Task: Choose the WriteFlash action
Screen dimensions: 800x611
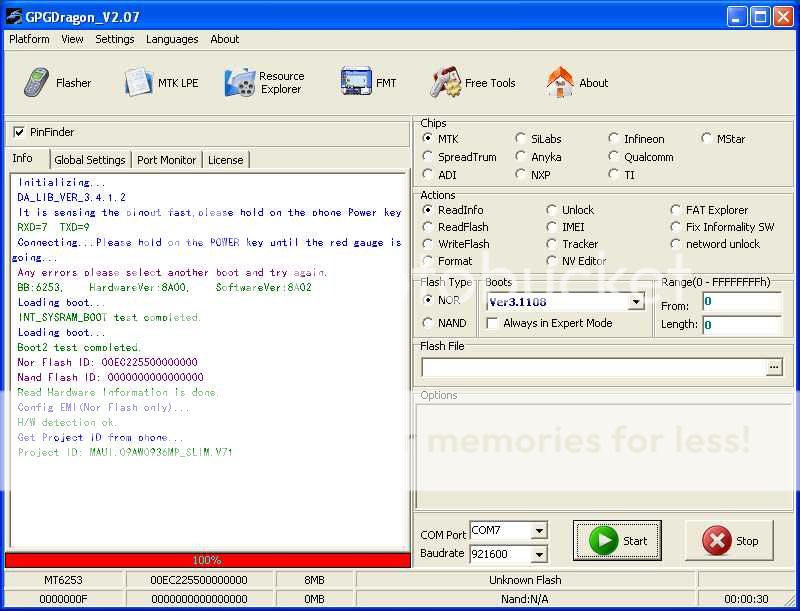Action: click(428, 244)
